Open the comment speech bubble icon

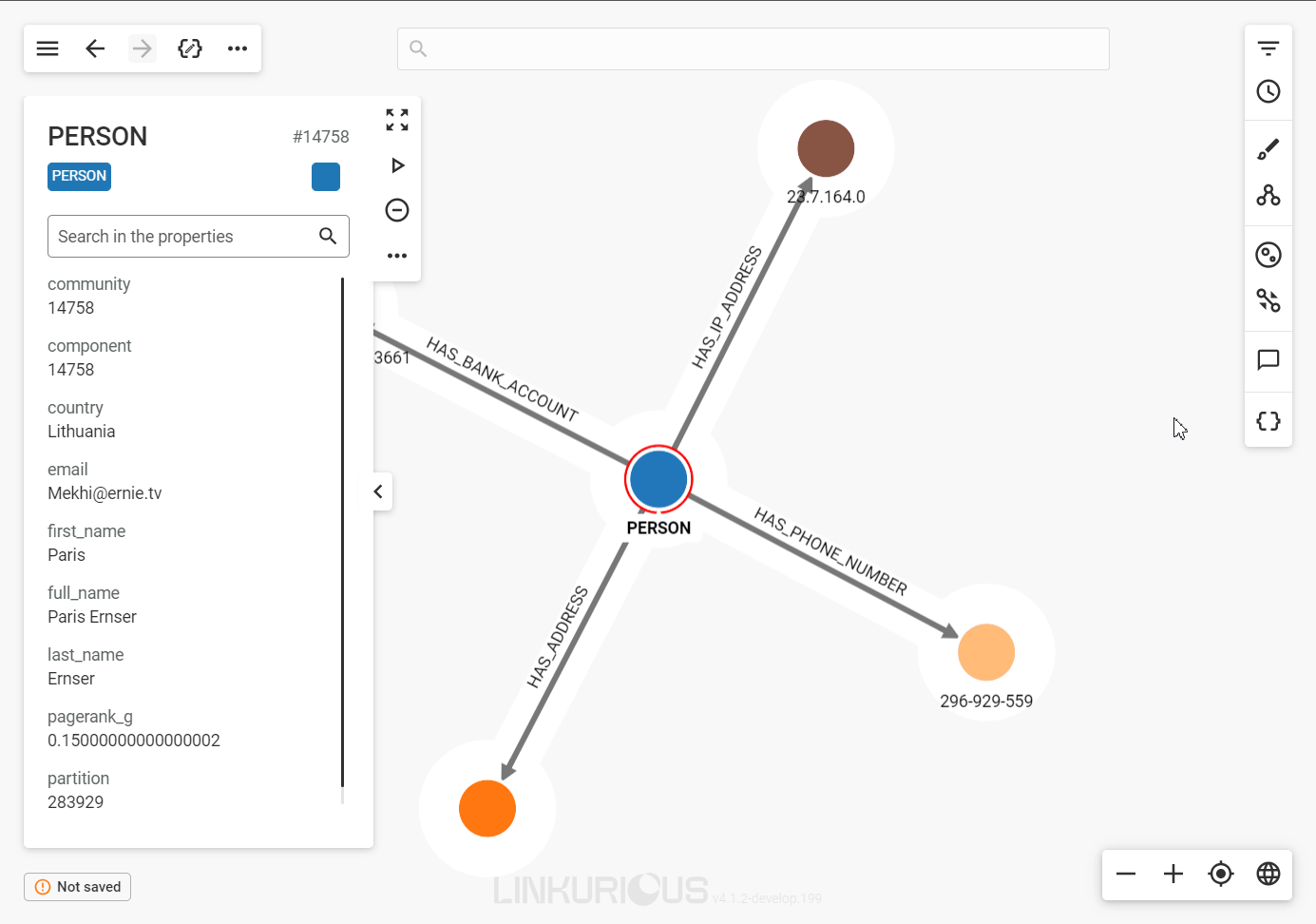point(1268,359)
